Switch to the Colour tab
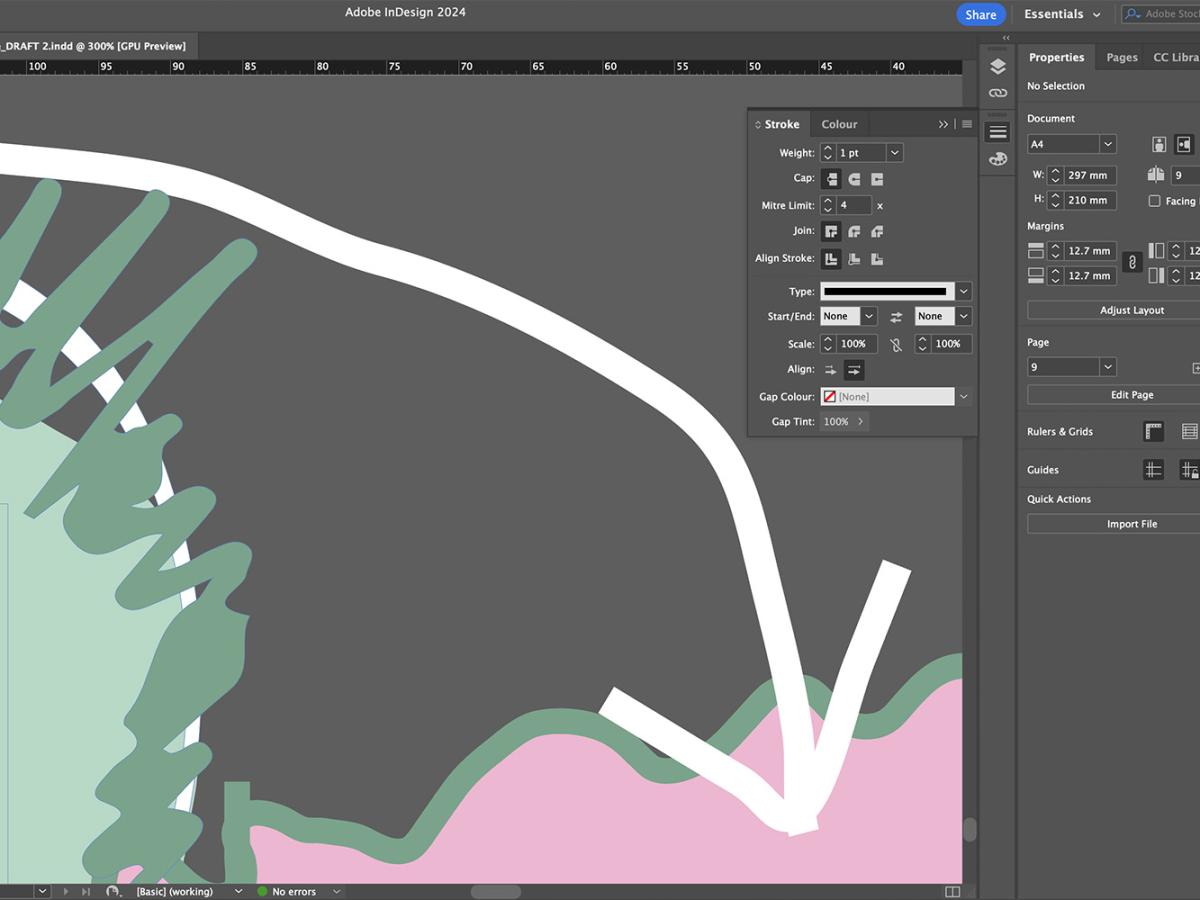Image resolution: width=1200 pixels, height=900 pixels. [839, 124]
